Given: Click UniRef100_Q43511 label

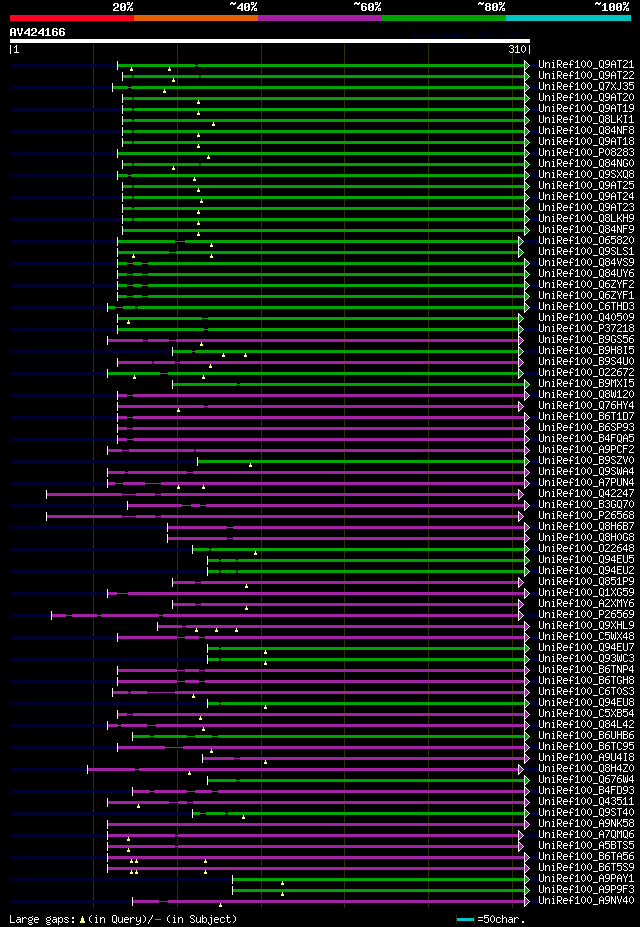Looking at the screenshot, I should pyautogui.click(x=586, y=802).
